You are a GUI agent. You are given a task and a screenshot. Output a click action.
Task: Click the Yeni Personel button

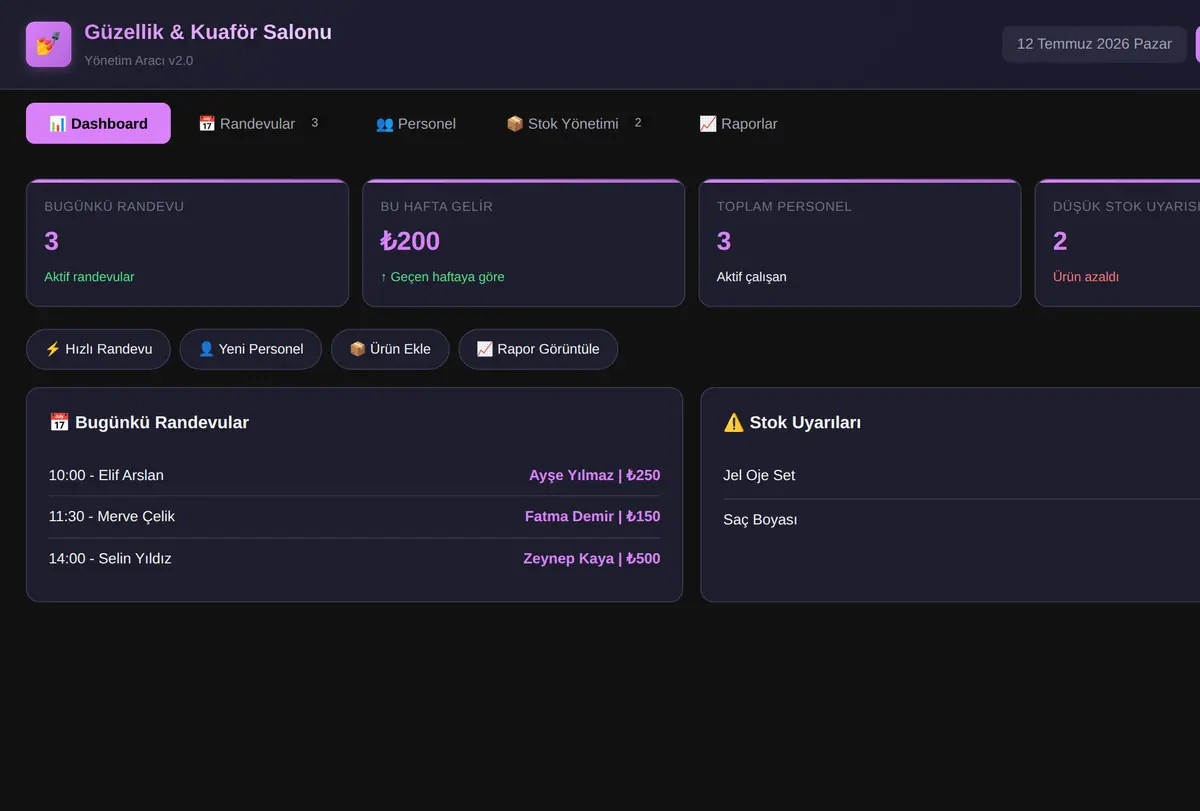click(x=251, y=349)
